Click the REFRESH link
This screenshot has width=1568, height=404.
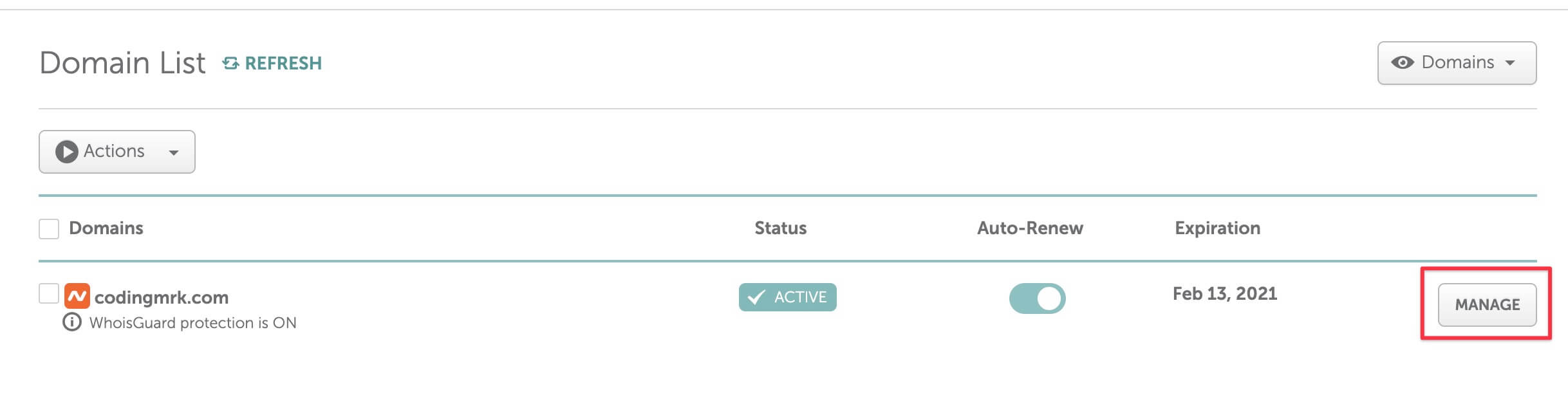point(283,63)
